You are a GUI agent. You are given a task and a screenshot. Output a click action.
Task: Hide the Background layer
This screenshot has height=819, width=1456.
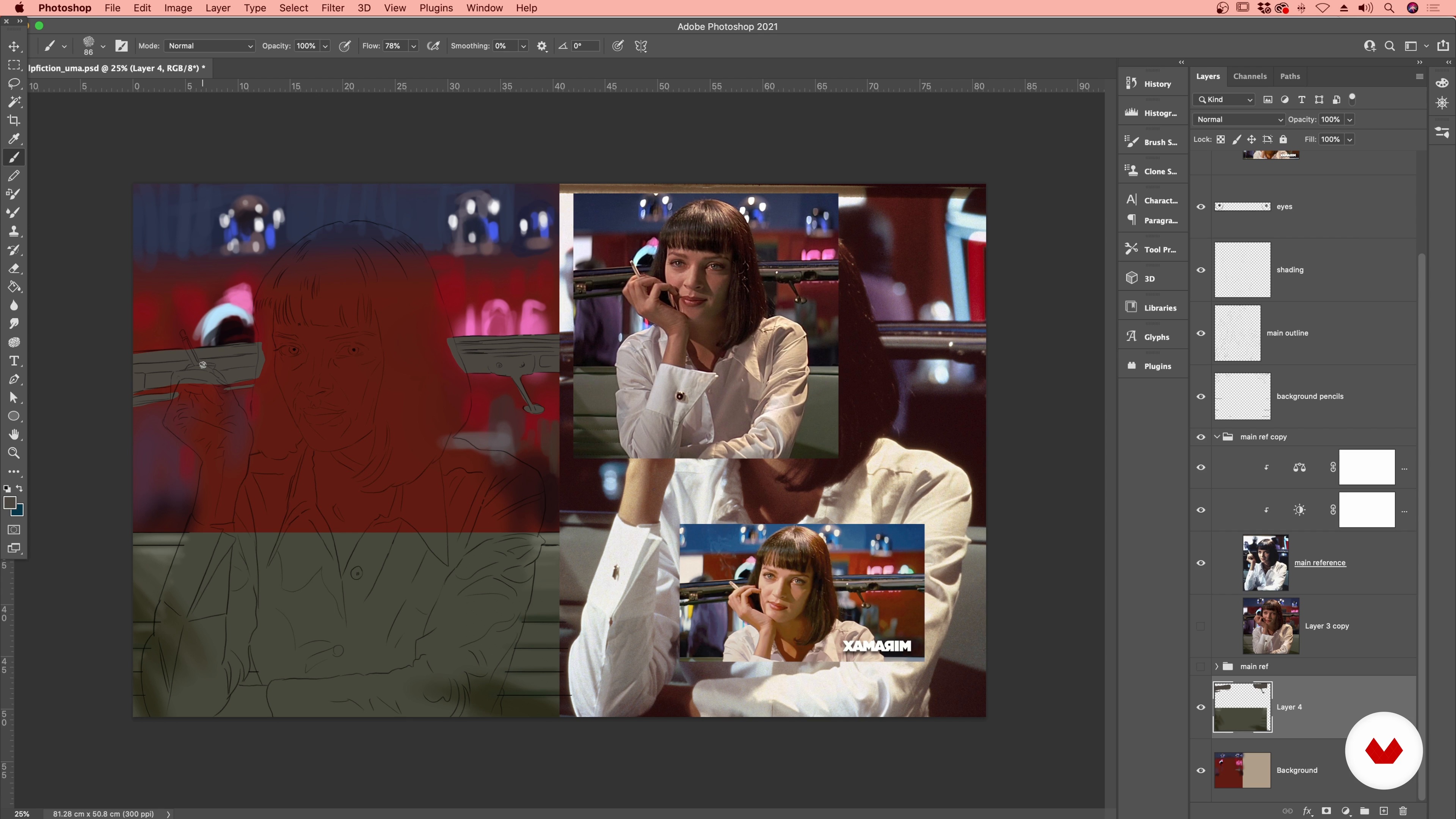coord(1200,770)
